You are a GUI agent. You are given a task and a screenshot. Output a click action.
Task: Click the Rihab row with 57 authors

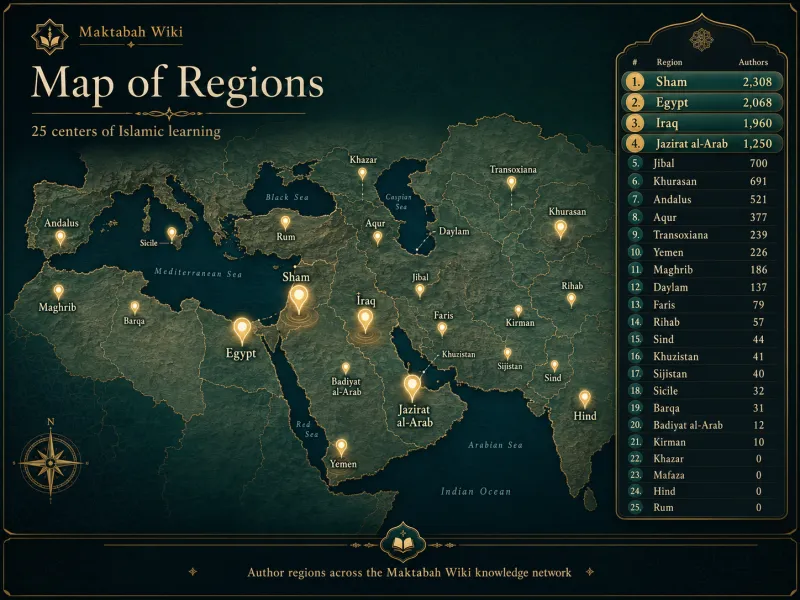pos(702,322)
